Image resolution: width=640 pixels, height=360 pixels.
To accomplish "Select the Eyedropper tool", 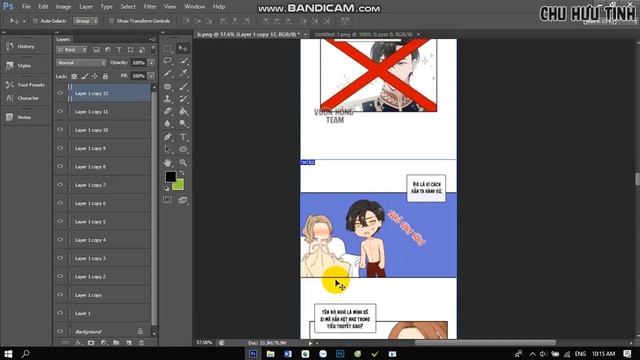I will tap(183, 73).
